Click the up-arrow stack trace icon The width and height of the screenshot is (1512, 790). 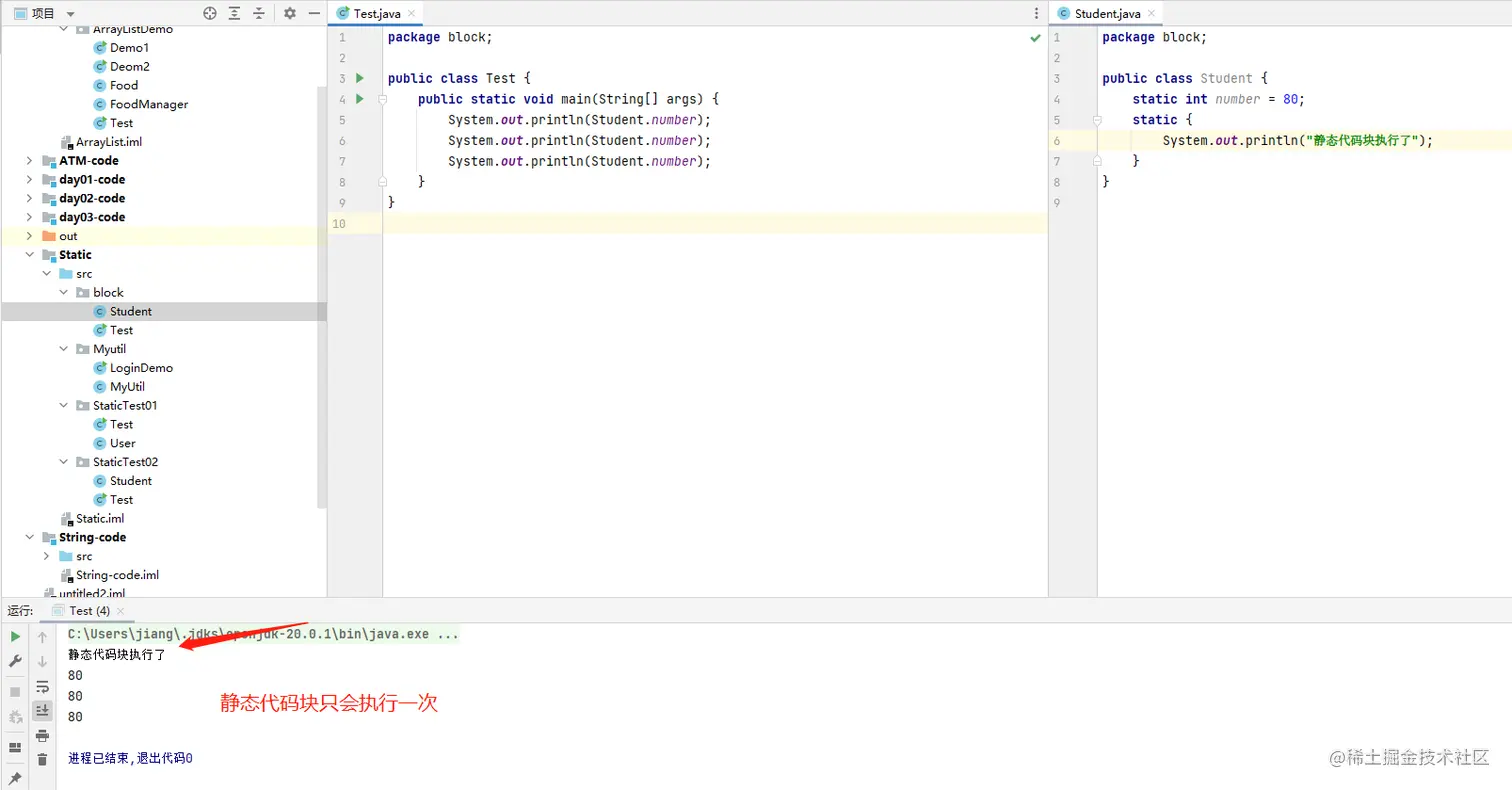click(x=42, y=636)
